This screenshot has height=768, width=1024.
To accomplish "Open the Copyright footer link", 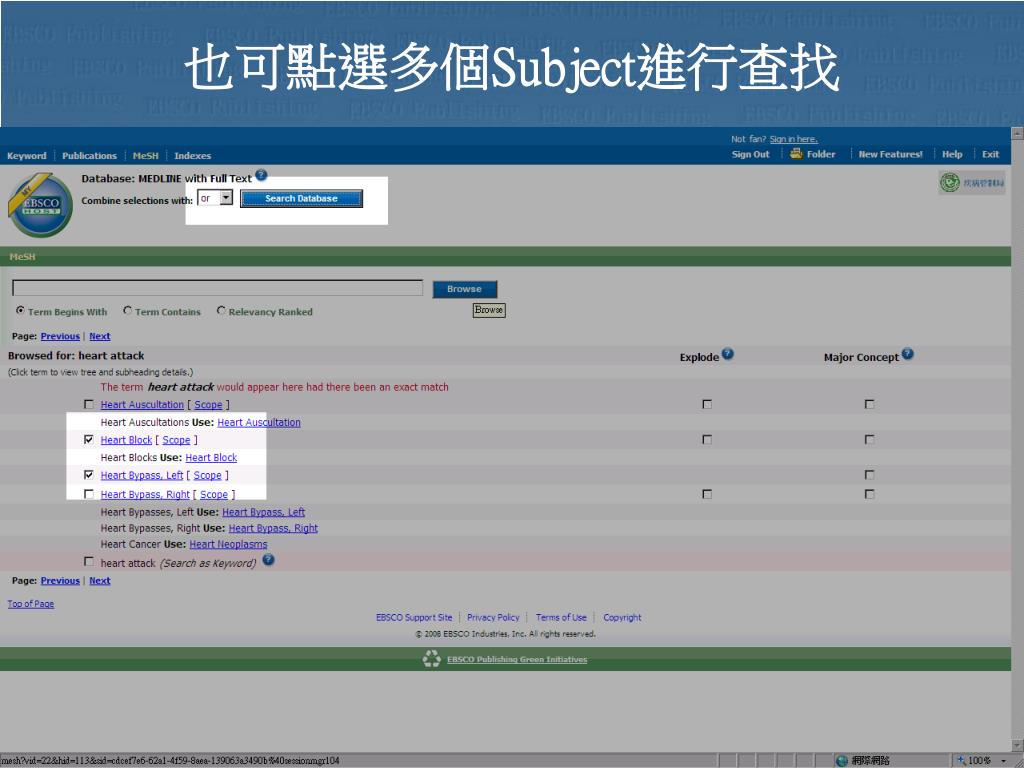I will point(622,617).
